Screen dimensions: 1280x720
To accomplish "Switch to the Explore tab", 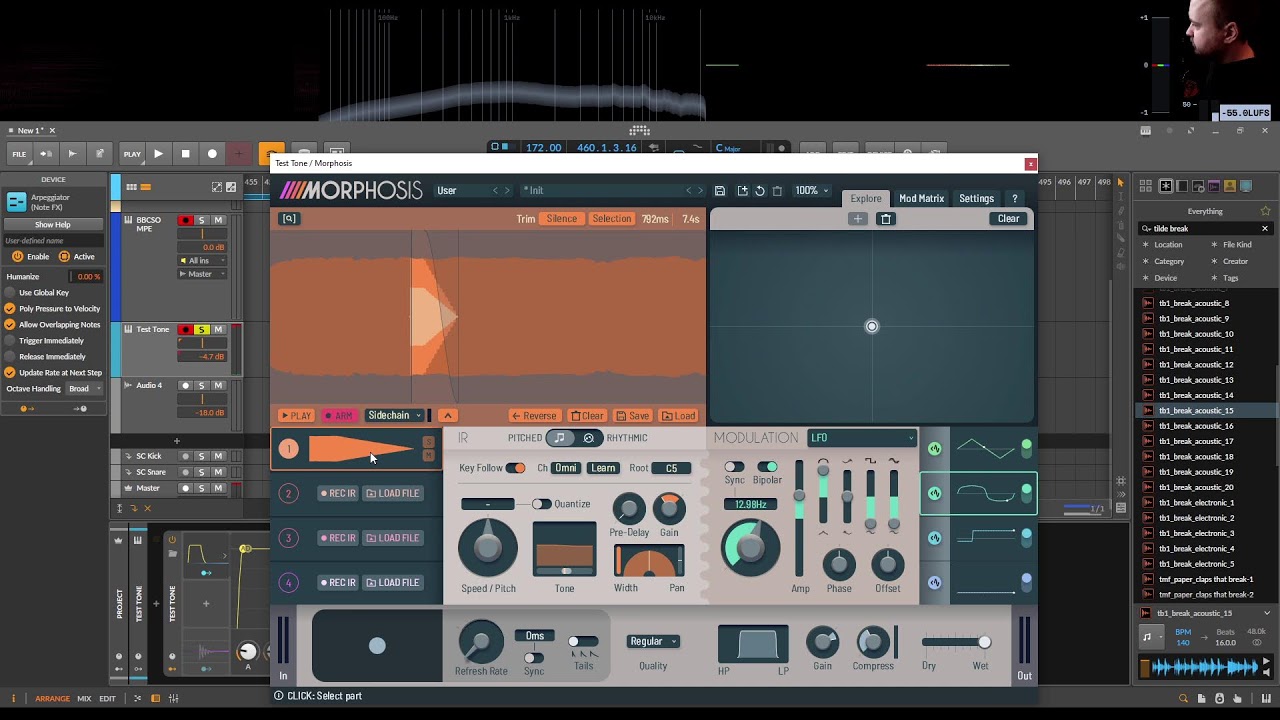I will pos(866,198).
